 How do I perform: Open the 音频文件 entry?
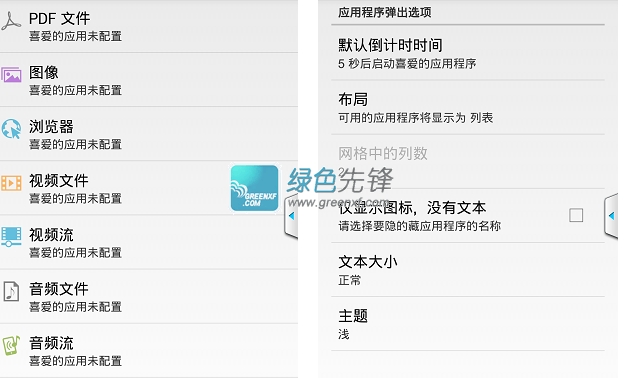click(x=149, y=297)
